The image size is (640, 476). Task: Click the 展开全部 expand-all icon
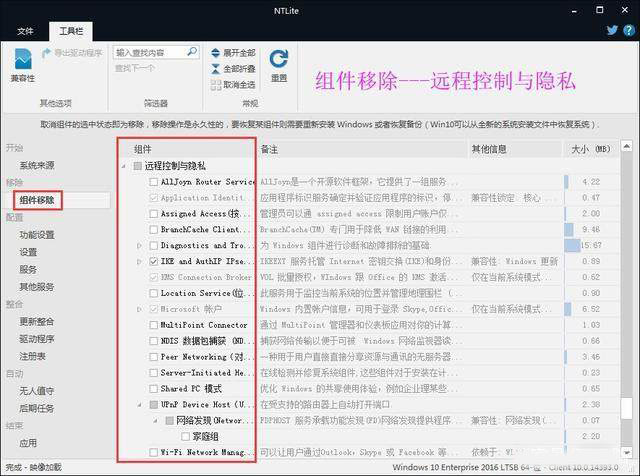pos(216,53)
